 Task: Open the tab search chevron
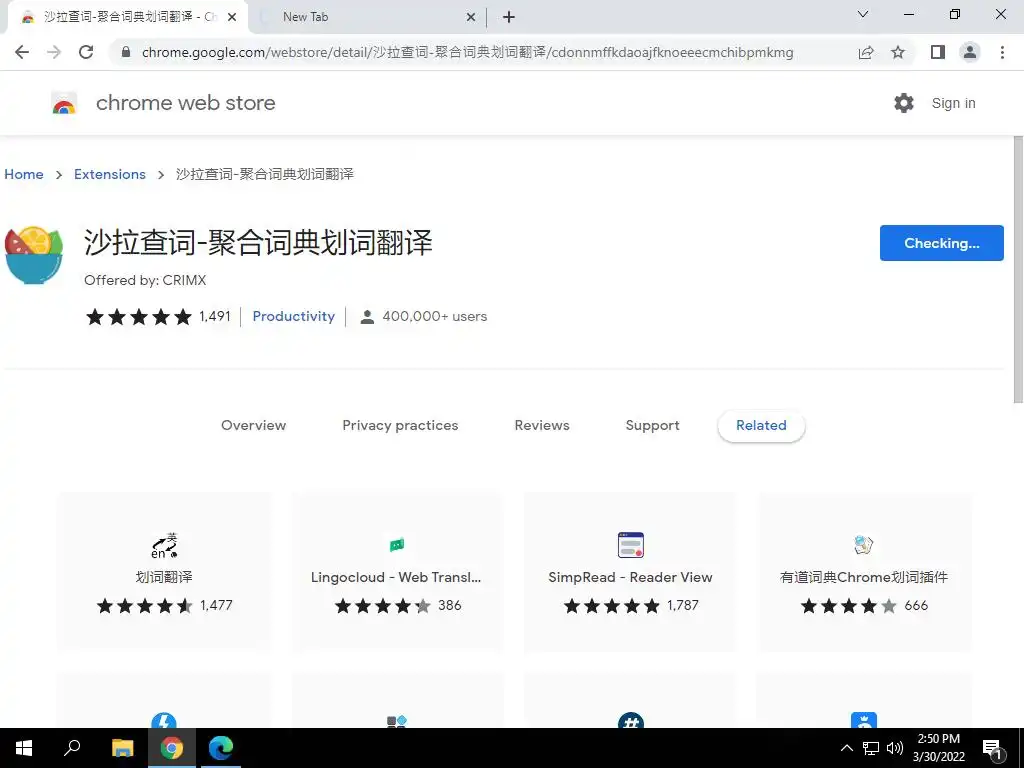[x=863, y=14]
